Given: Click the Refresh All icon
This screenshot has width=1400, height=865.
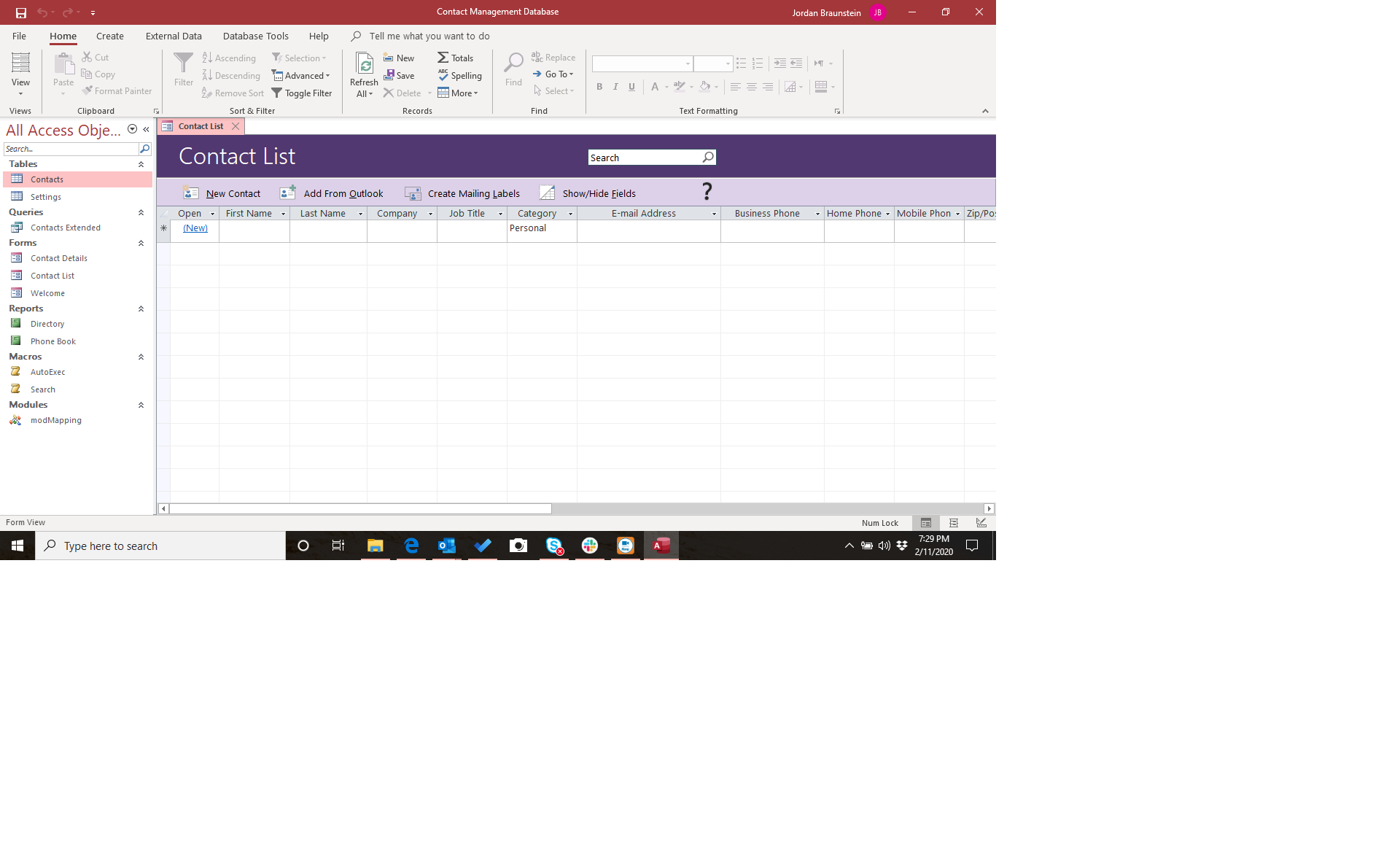Looking at the screenshot, I should point(364,64).
